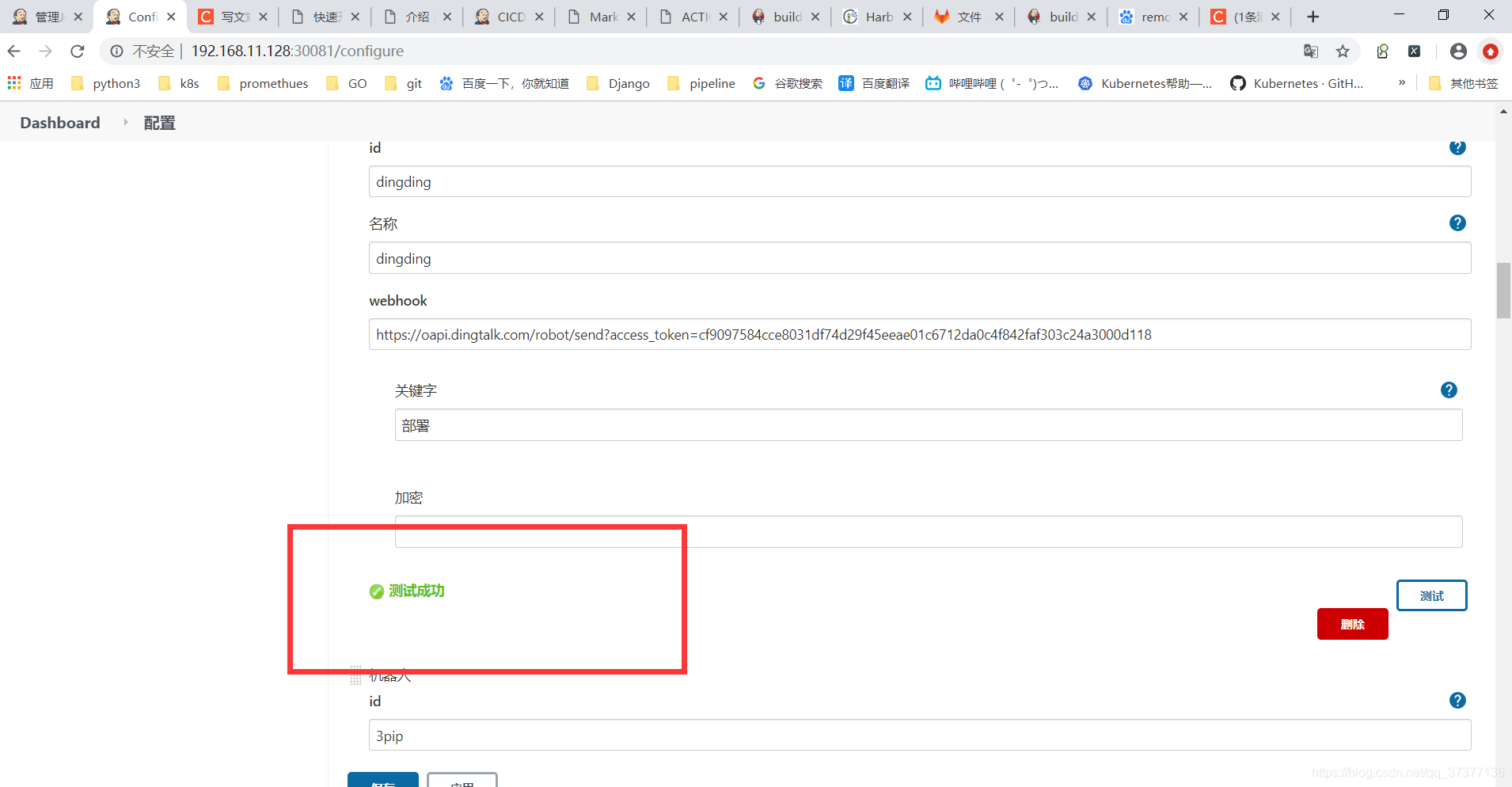This screenshot has width=1512, height=787.
Task: Click the 测试成功 status text
Action: (416, 591)
